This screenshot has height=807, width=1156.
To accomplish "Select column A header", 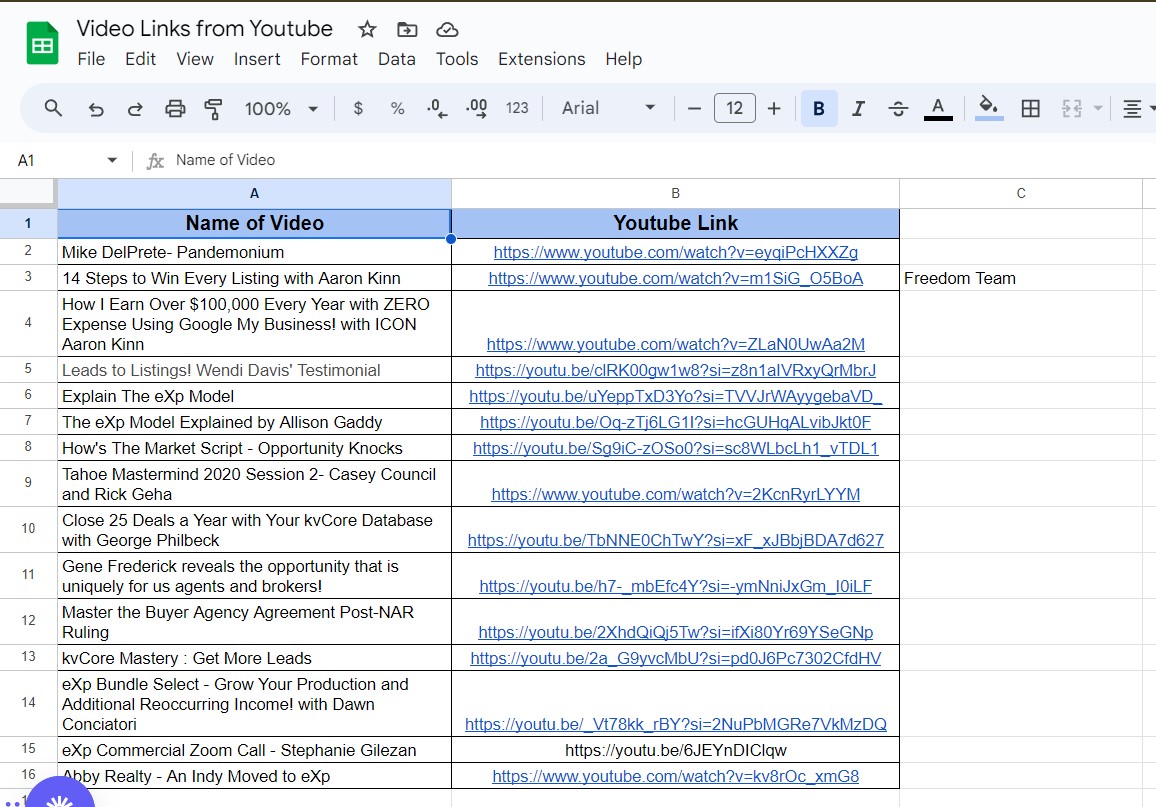I will click(x=254, y=193).
